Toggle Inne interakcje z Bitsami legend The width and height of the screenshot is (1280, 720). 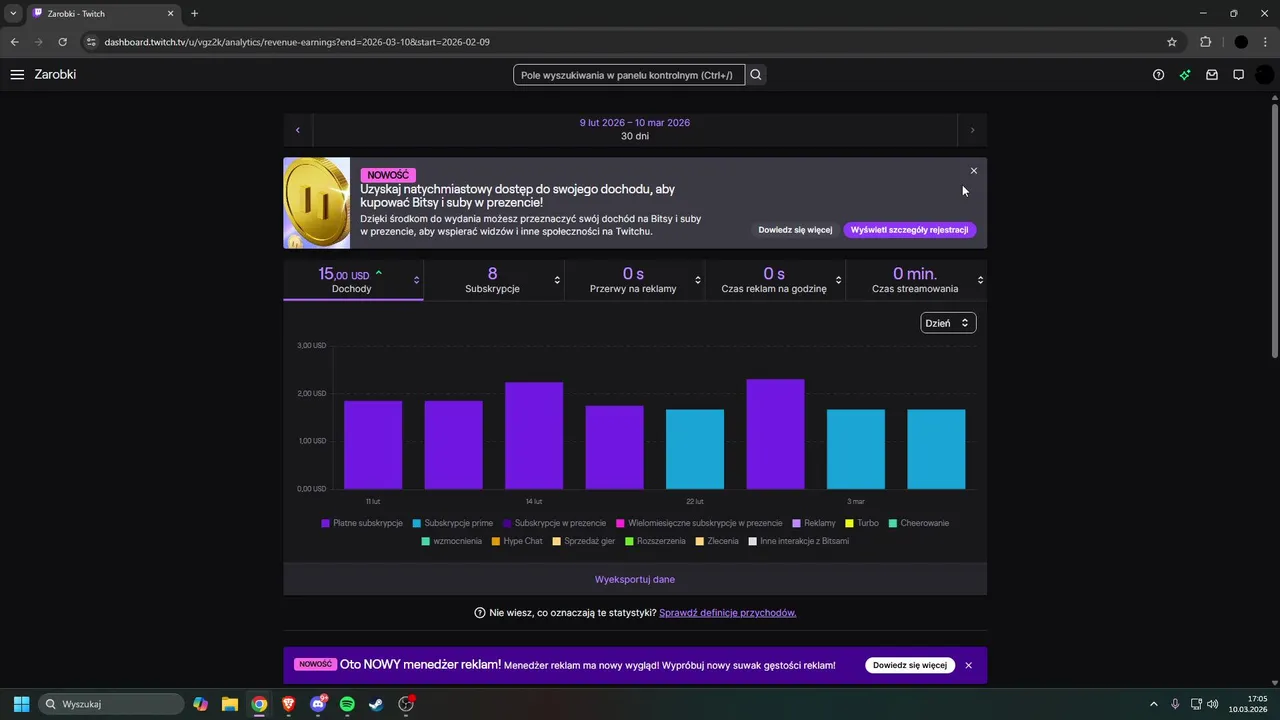click(799, 541)
